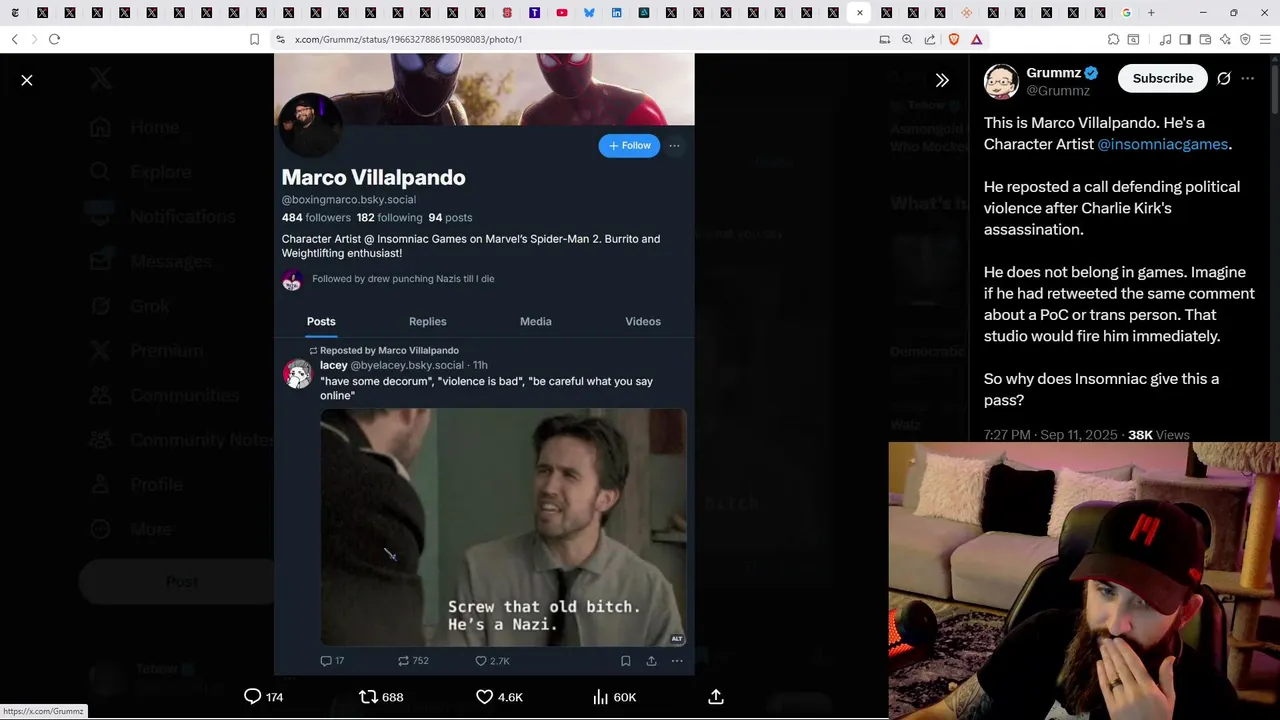
Task: Open the Extensions puzzle icon
Action: (1113, 39)
